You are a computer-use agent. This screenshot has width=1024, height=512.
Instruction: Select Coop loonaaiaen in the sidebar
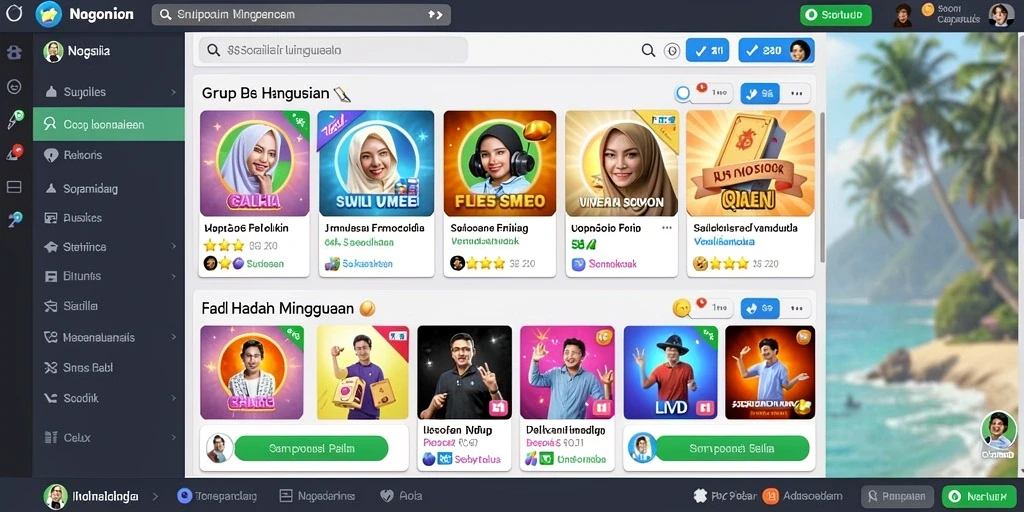109,124
